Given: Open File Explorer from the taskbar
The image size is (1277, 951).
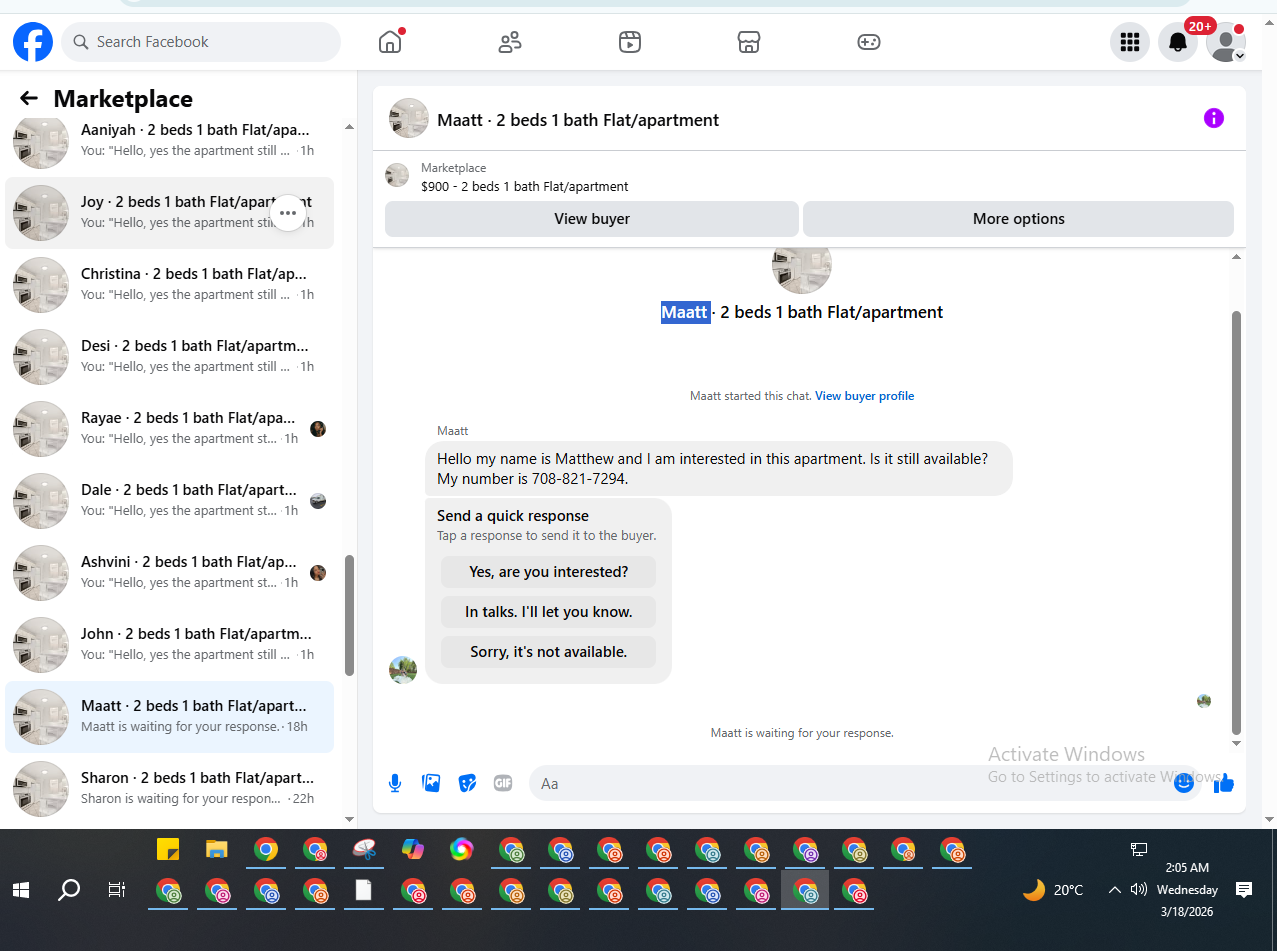Looking at the screenshot, I should pos(217,849).
